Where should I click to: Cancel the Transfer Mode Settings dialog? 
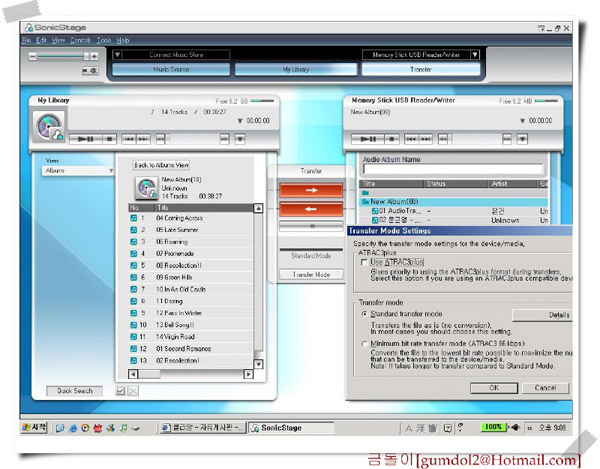545,388
